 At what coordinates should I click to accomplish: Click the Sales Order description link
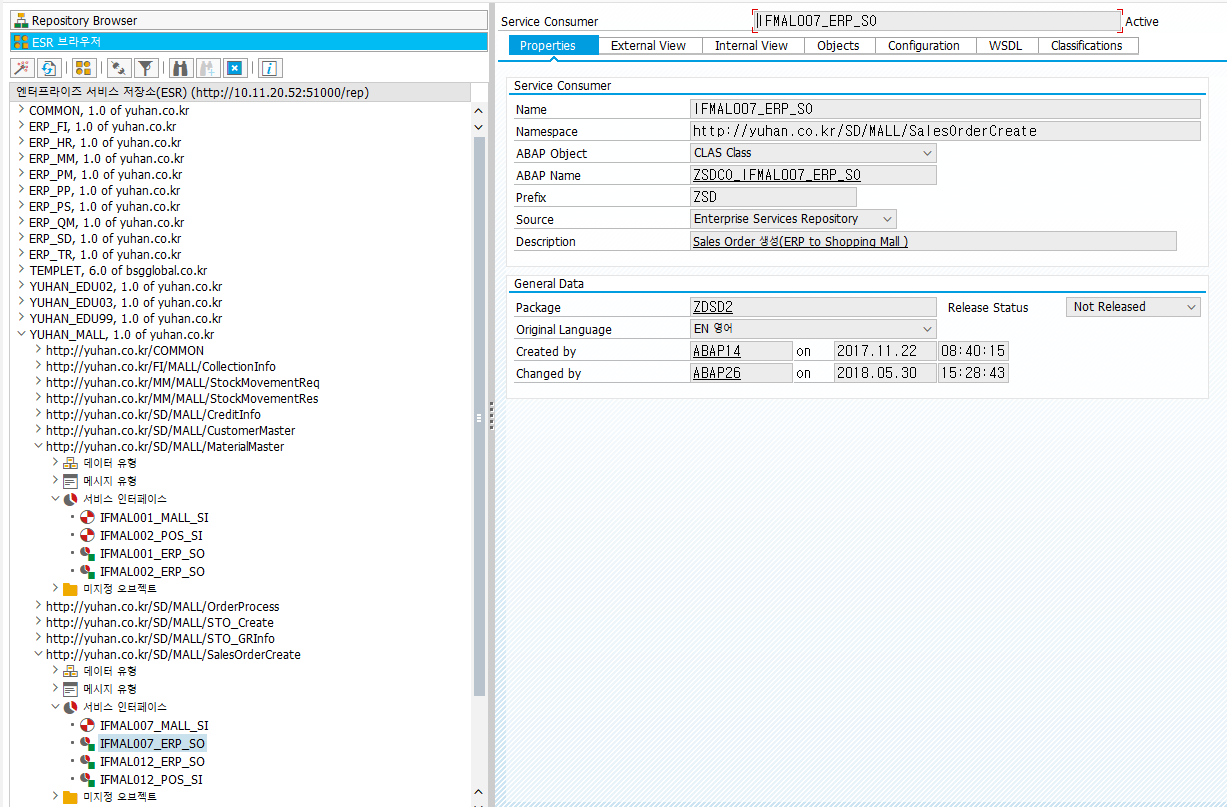[x=800, y=241]
